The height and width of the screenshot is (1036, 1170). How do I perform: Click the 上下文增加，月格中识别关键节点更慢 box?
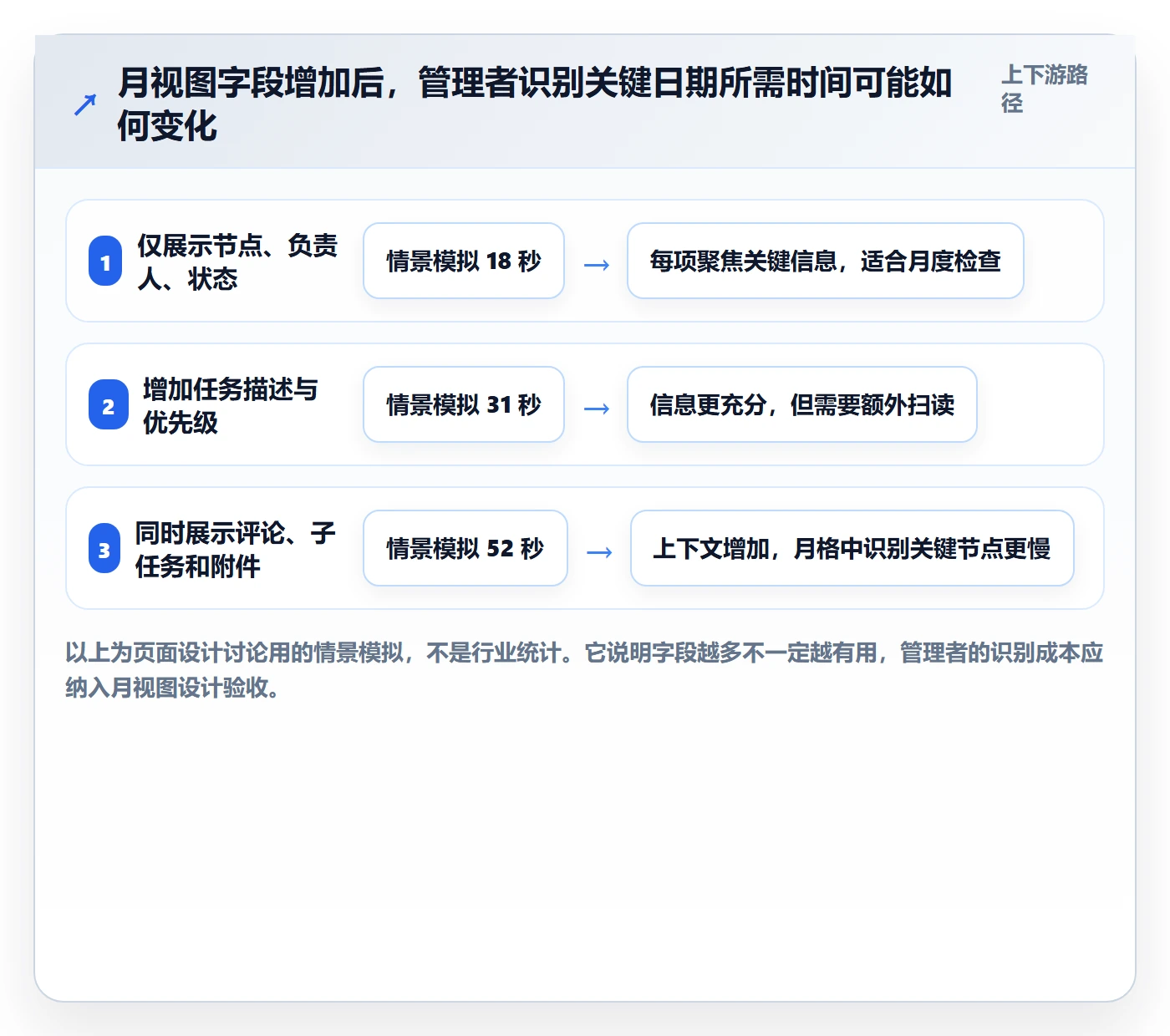click(x=852, y=548)
